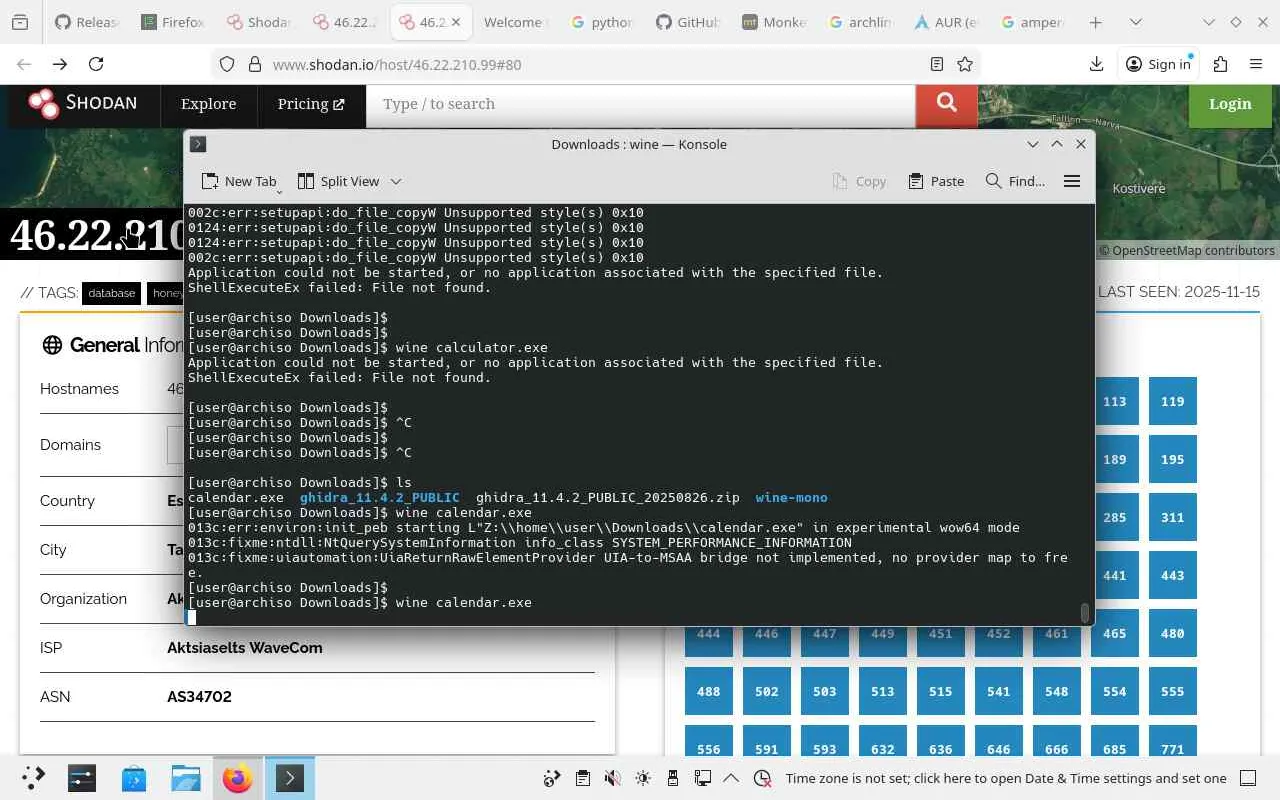
Task: Click muted volume tray icon
Action: 613,778
